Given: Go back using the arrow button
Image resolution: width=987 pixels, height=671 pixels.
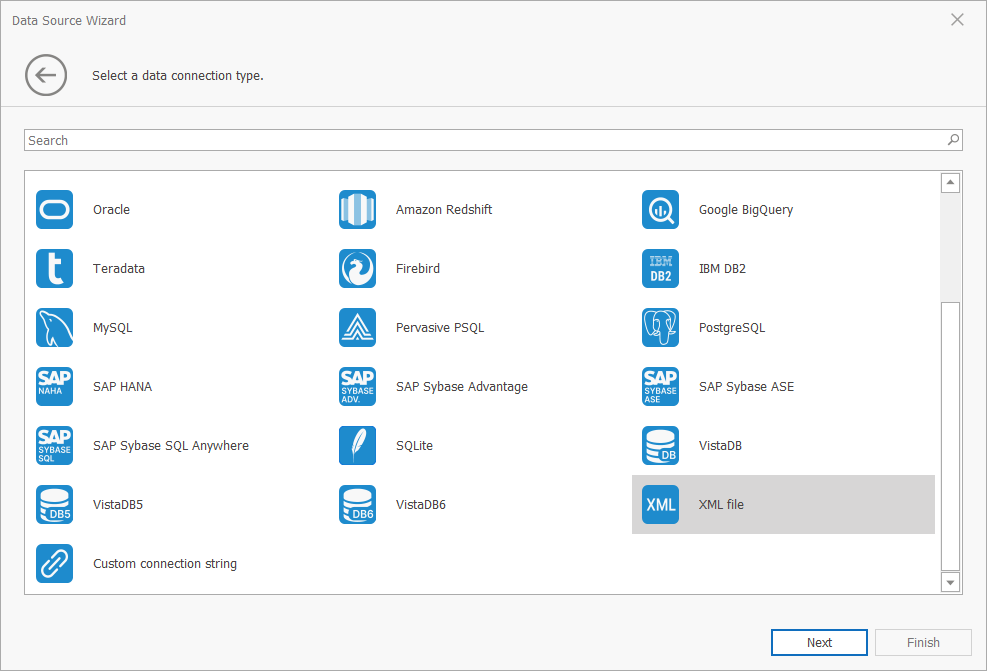Looking at the screenshot, I should 46,76.
